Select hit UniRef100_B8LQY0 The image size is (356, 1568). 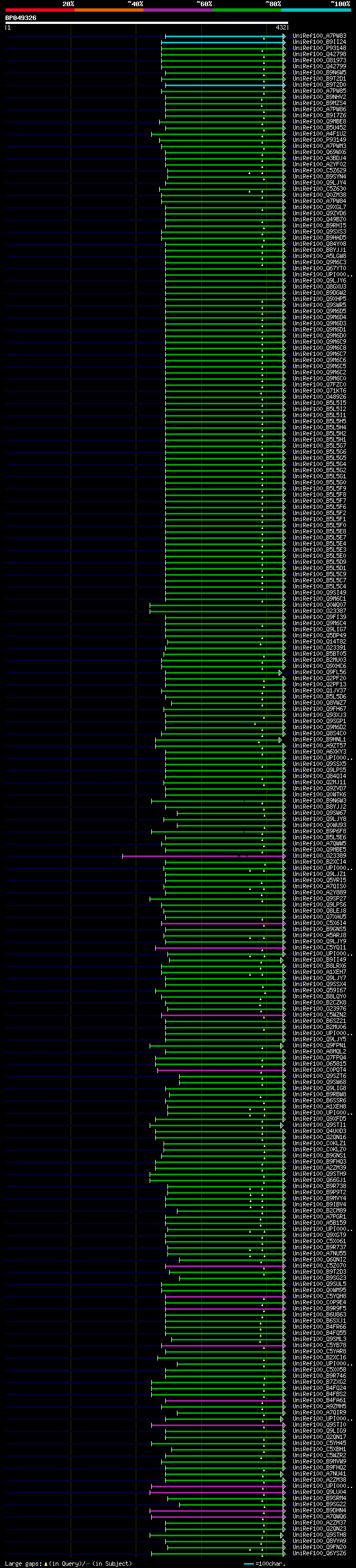pos(319,996)
